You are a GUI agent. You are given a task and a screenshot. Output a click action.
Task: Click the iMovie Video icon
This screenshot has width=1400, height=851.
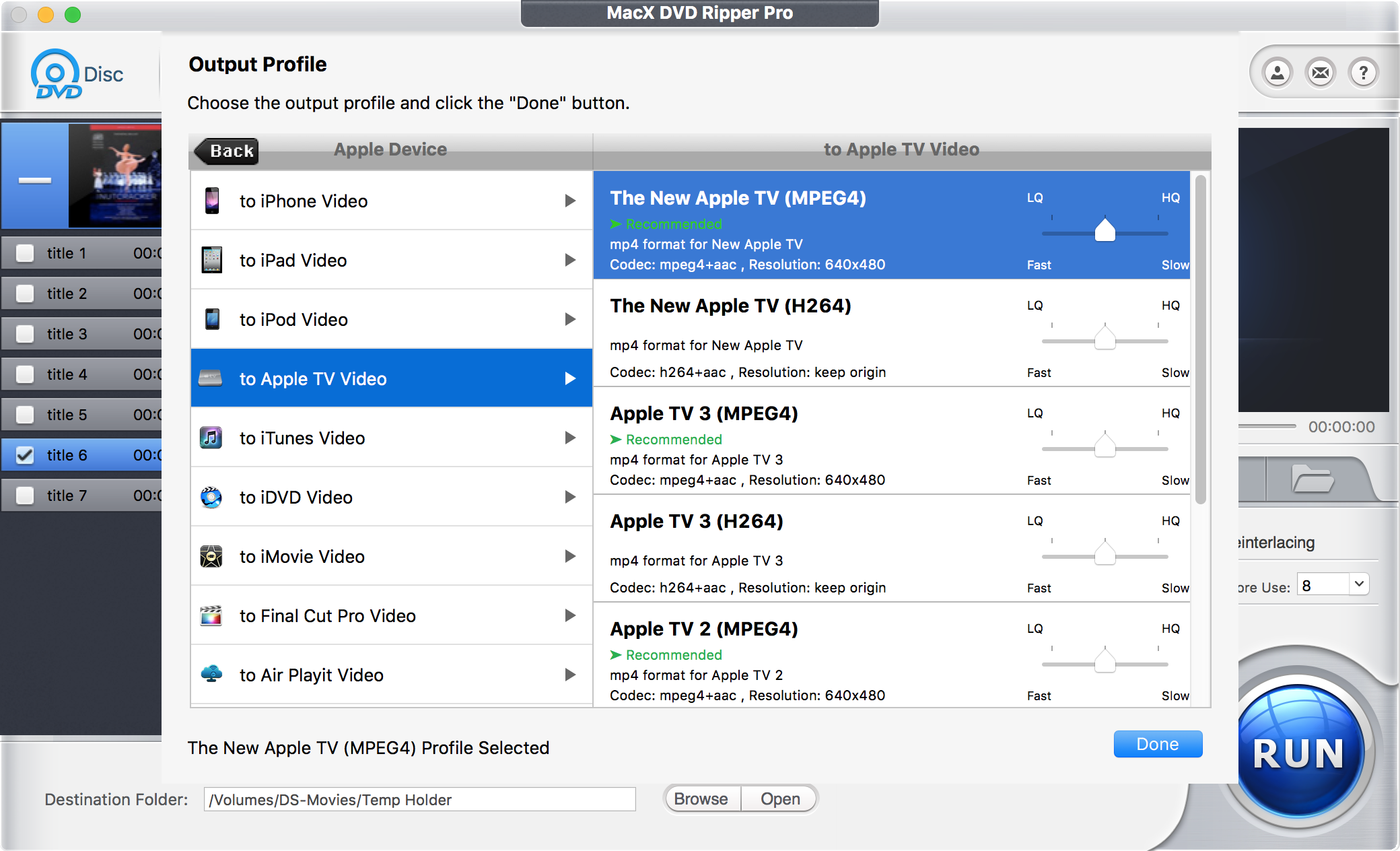pyautogui.click(x=211, y=556)
